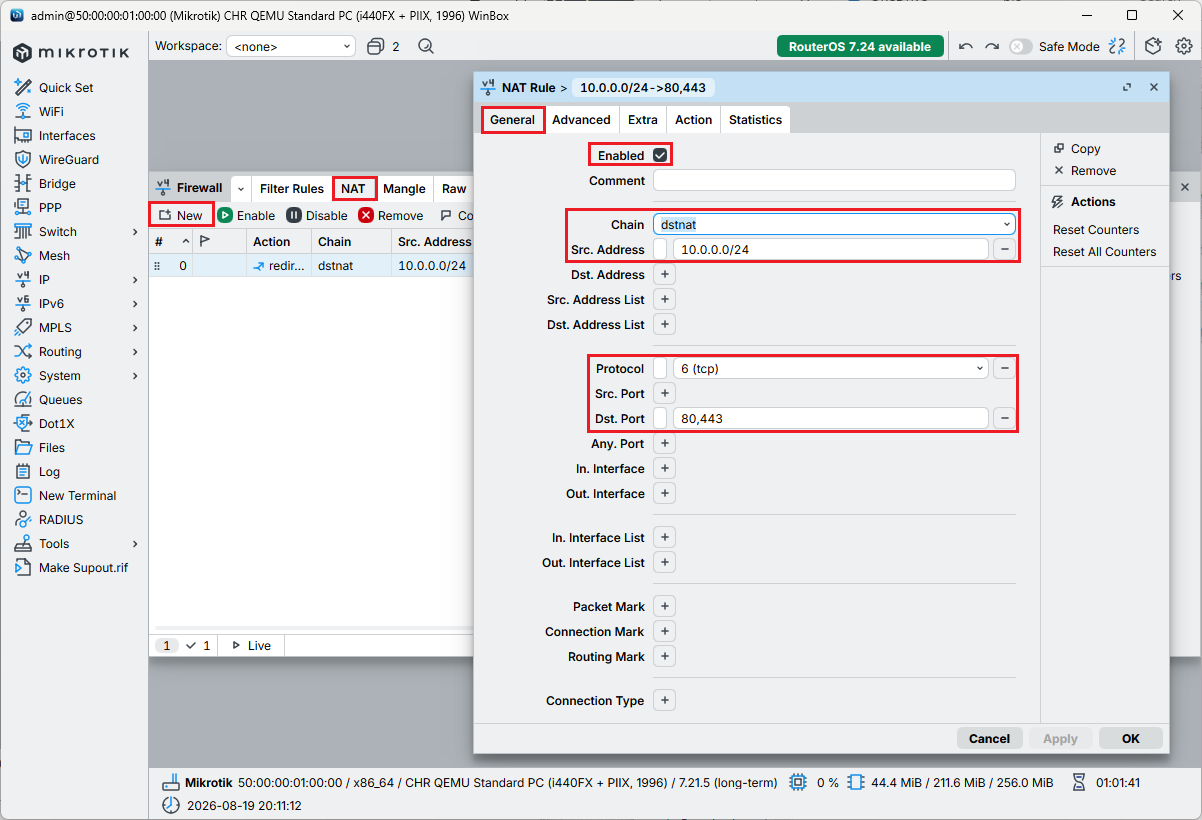Open the PPP section
This screenshot has height=820, width=1202.
coord(50,207)
